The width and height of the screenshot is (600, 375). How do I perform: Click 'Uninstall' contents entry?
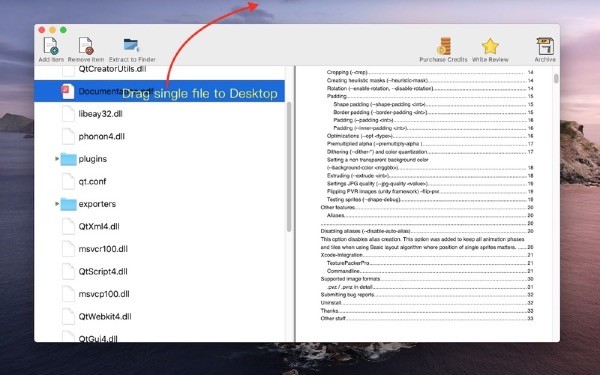point(331,303)
